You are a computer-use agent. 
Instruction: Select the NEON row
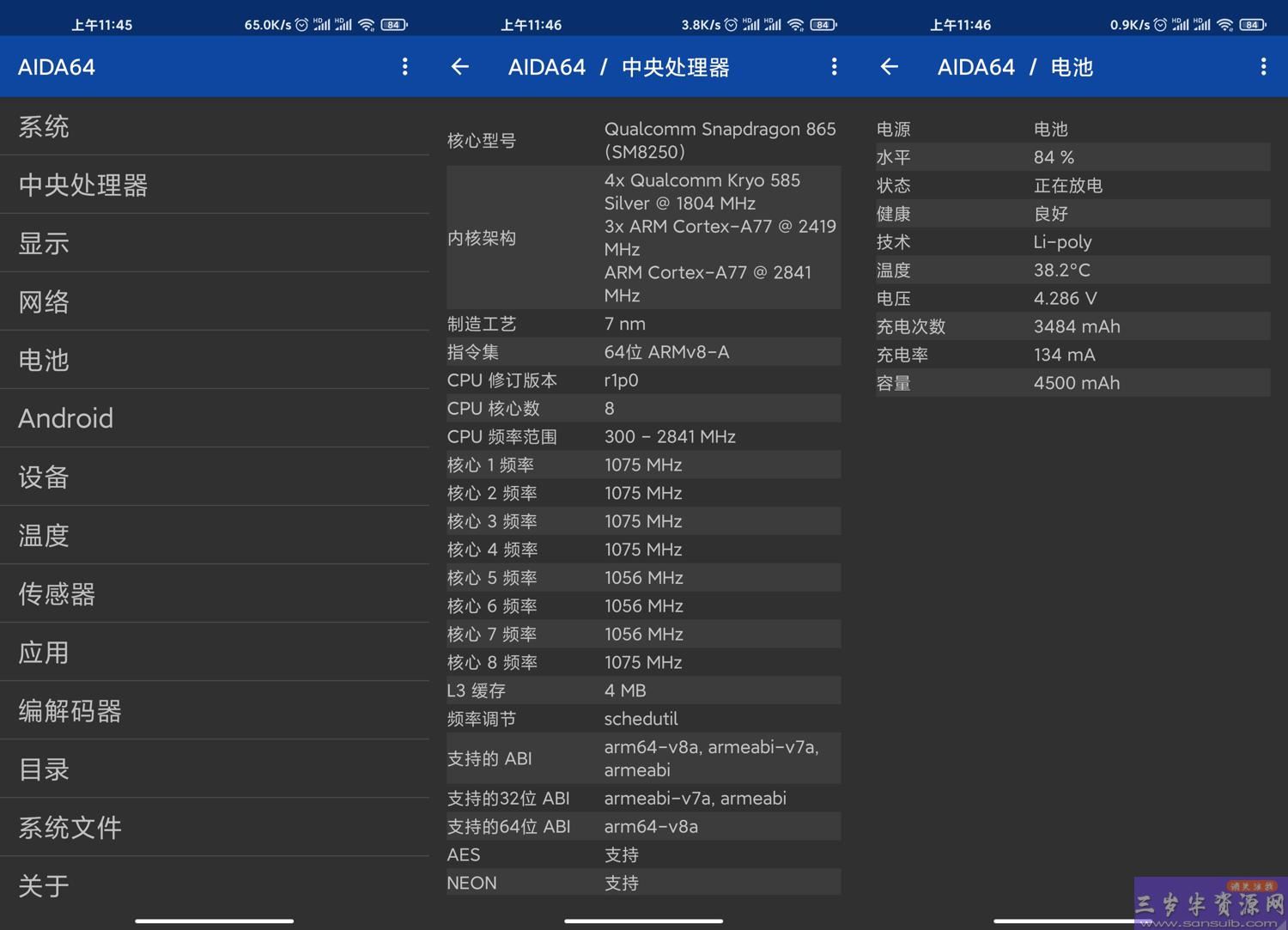click(644, 883)
